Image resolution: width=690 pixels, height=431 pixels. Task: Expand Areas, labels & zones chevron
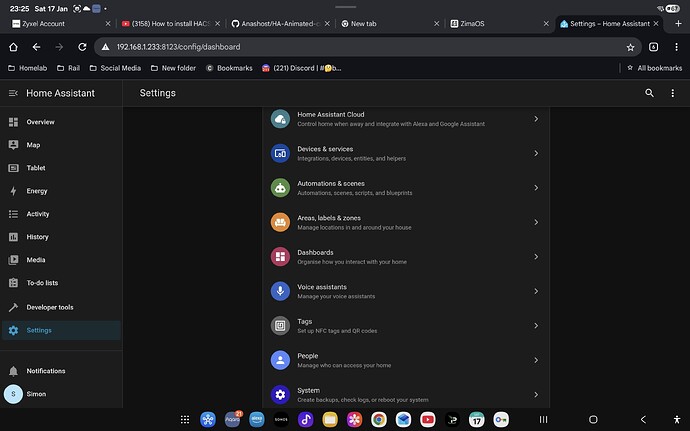coord(536,222)
